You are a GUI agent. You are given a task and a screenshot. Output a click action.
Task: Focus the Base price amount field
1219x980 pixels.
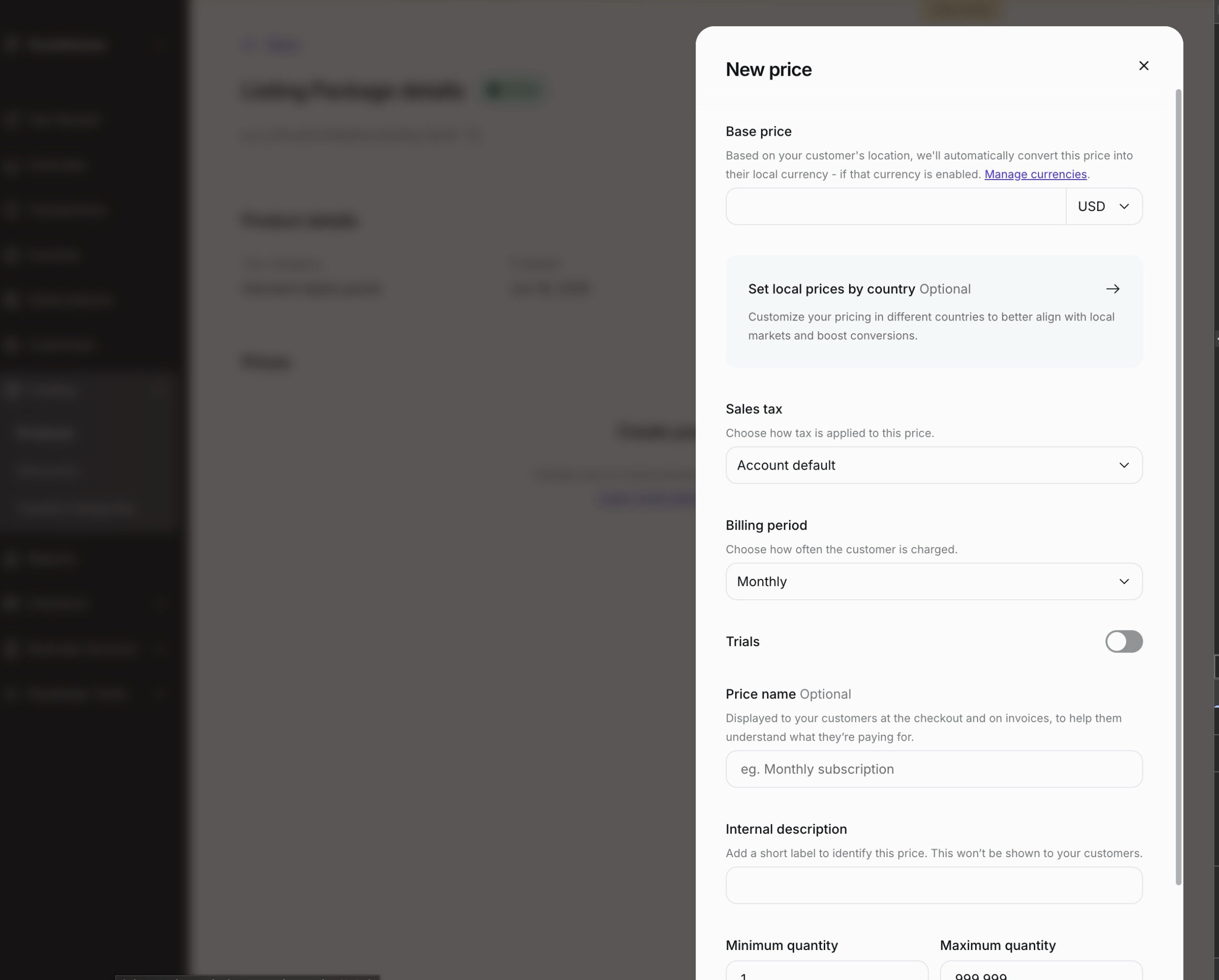click(x=896, y=206)
